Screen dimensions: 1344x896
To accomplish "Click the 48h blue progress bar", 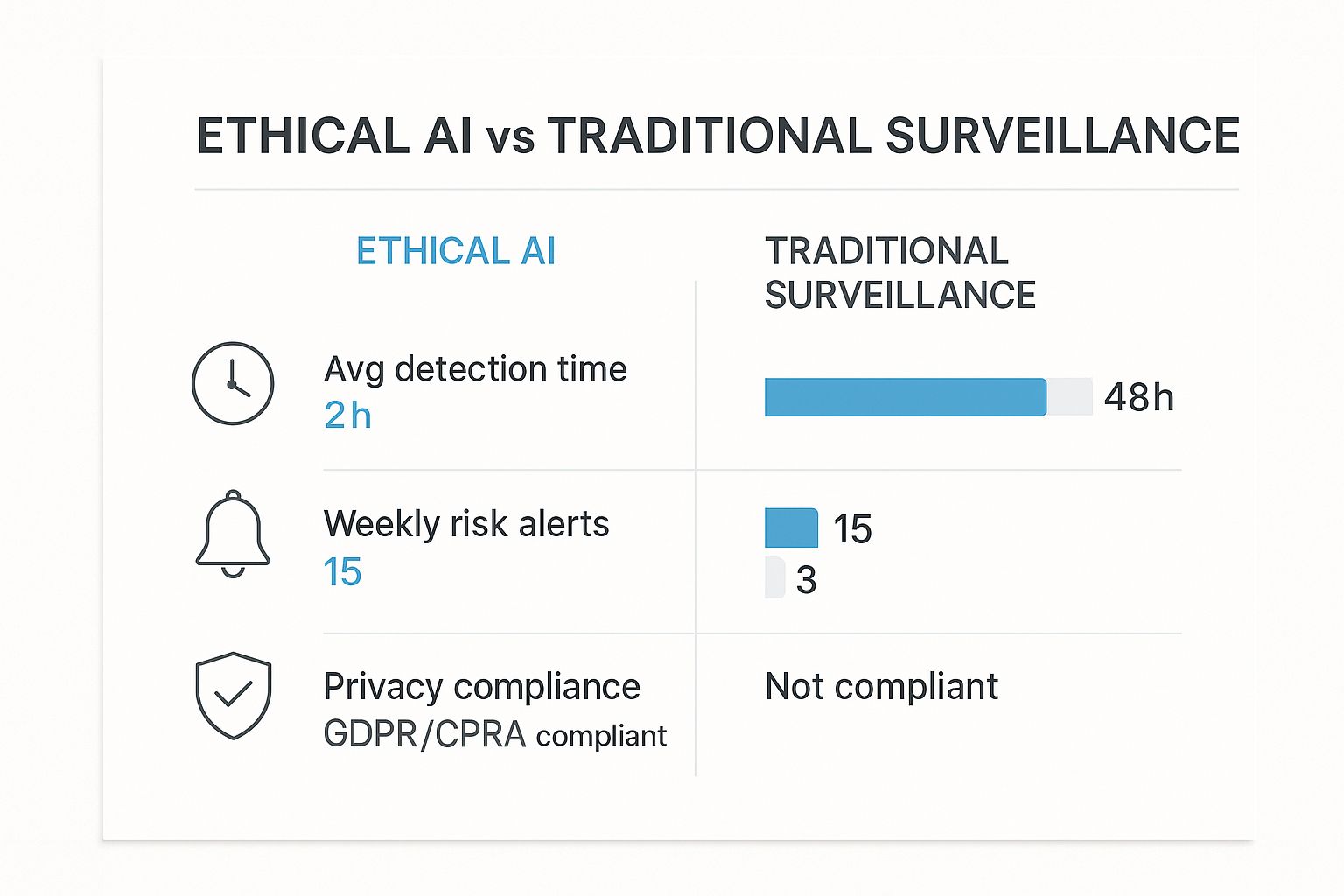I will coord(905,397).
